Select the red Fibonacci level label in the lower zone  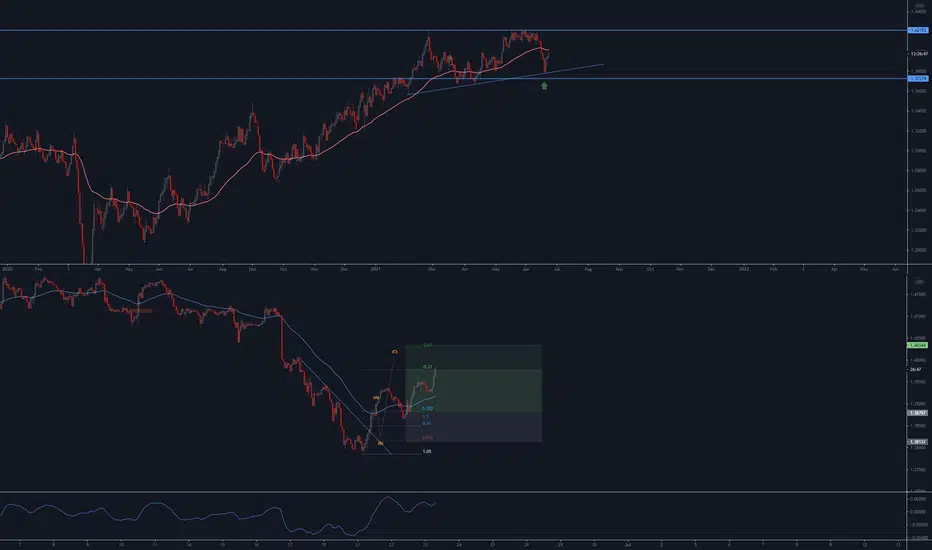point(427,438)
